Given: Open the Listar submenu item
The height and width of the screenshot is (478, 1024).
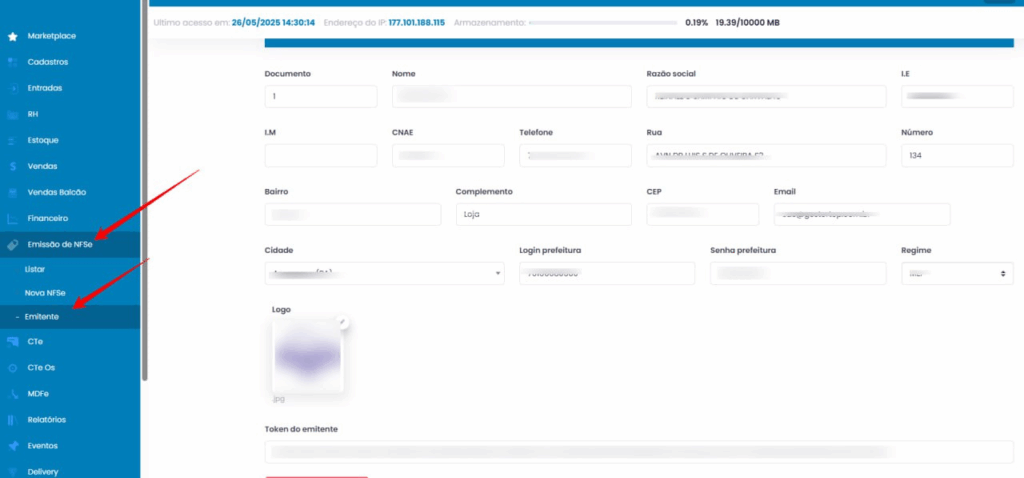Looking at the screenshot, I should 35,269.
